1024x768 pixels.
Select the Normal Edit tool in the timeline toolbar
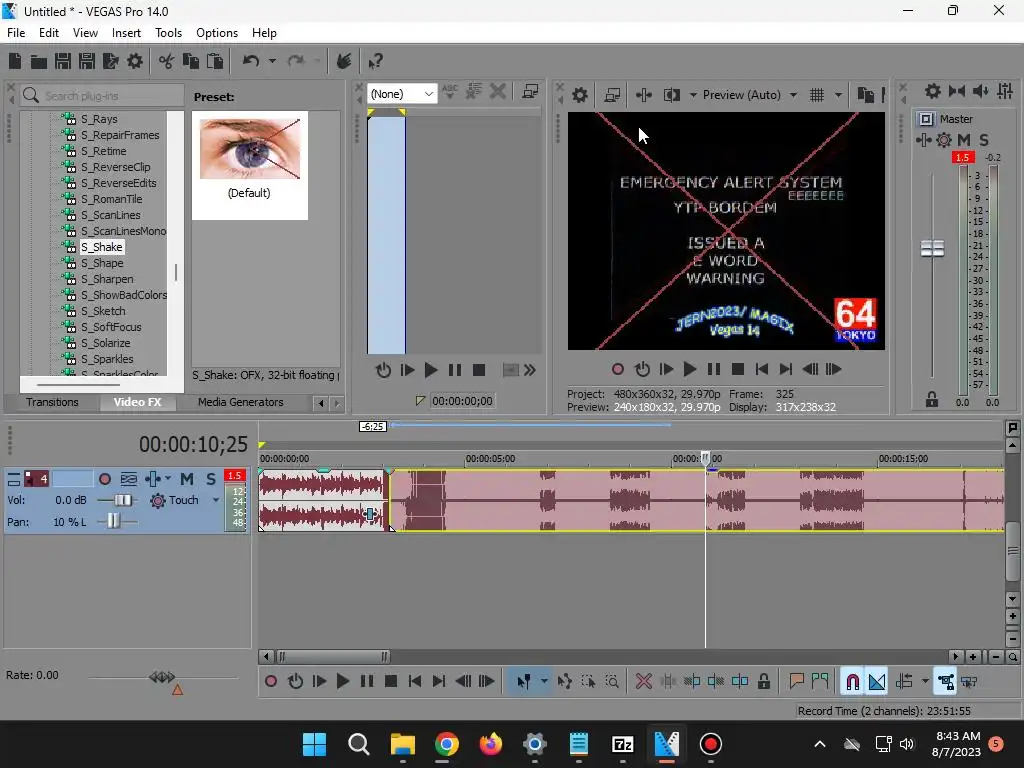click(524, 682)
